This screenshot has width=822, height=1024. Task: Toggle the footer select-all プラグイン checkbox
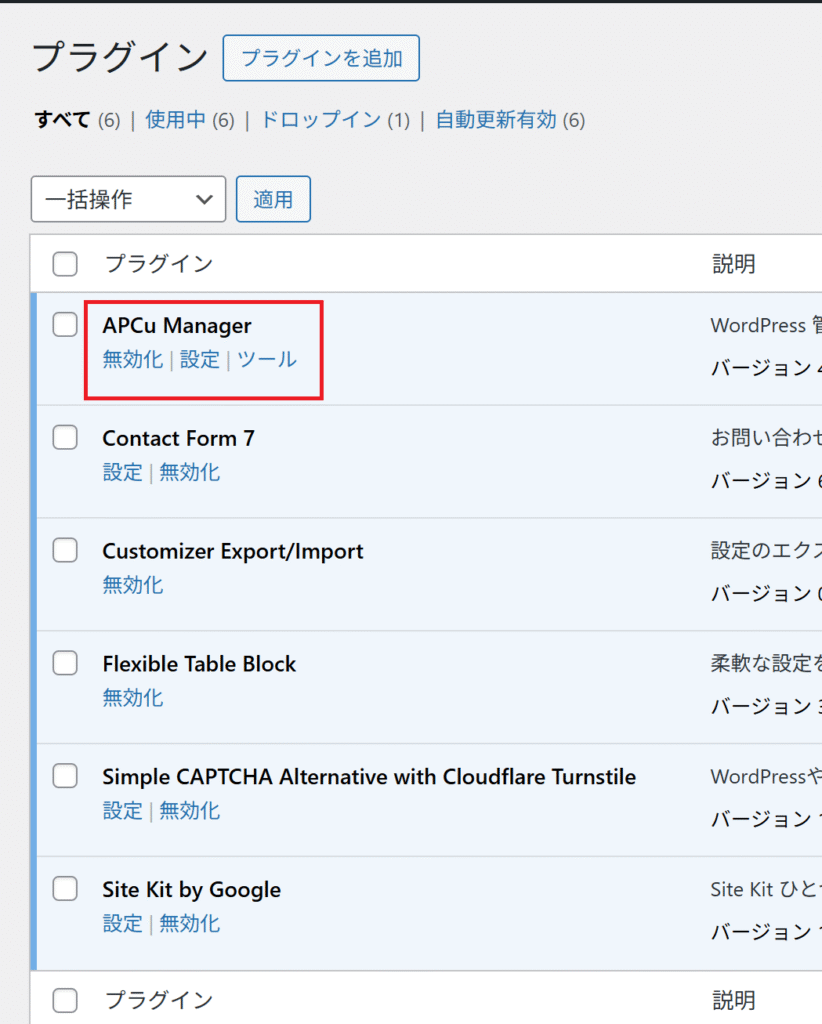pos(65,1000)
